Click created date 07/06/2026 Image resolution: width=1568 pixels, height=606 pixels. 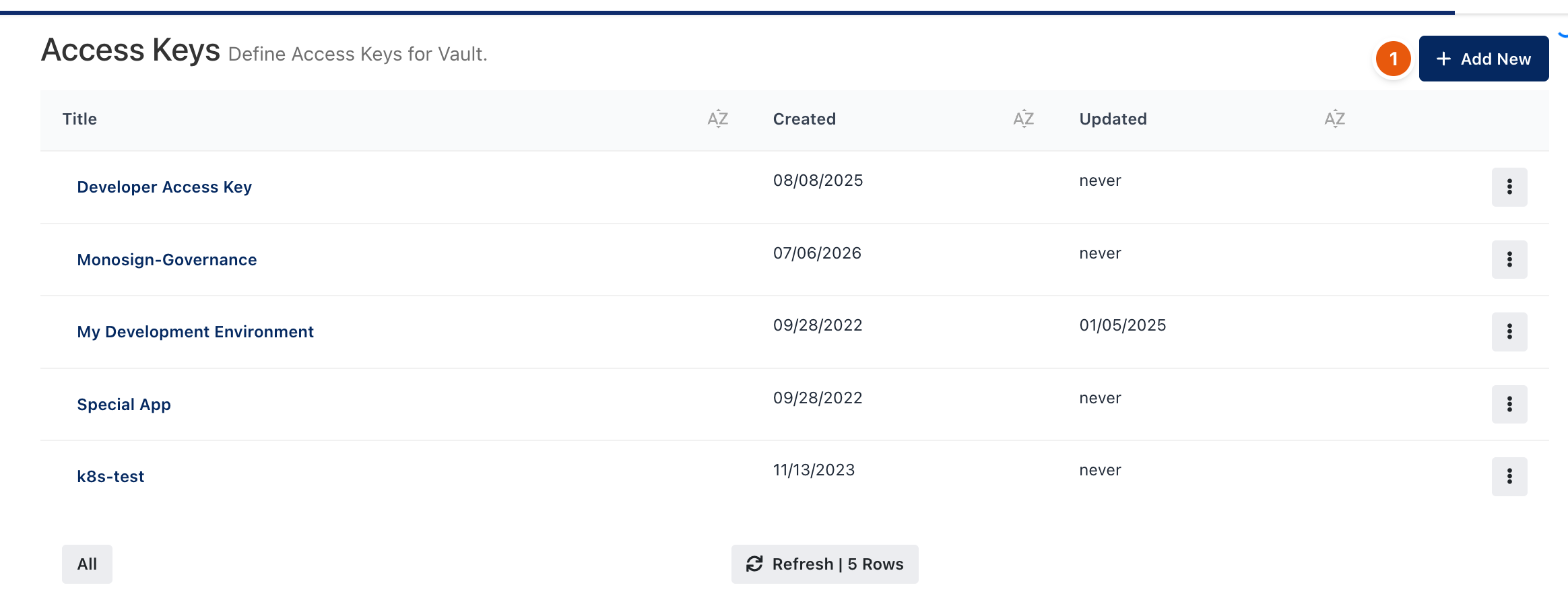(x=817, y=253)
